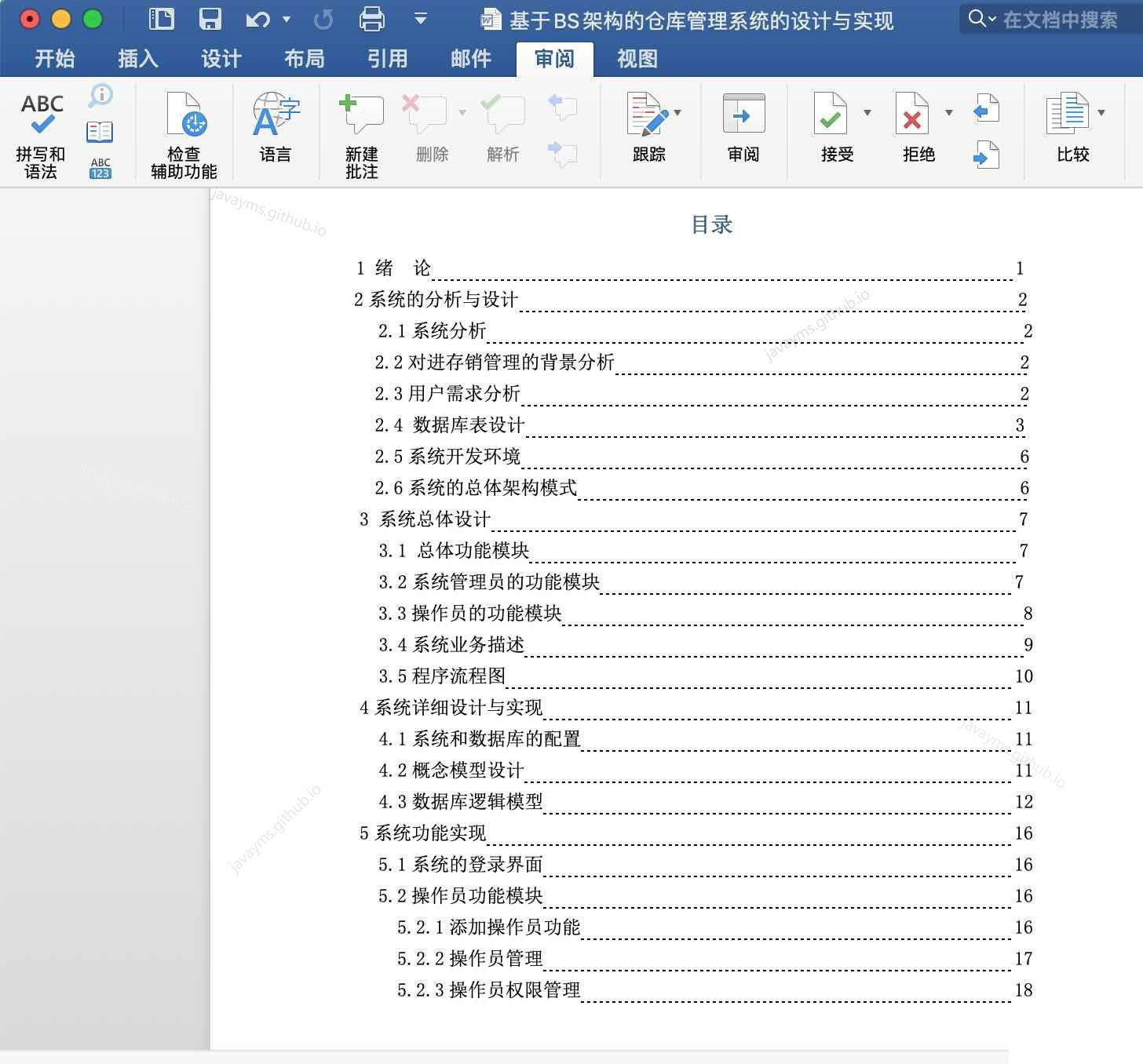
Task: Follow the '2.4 数据库表设计' TOC entry
Action: (699, 425)
